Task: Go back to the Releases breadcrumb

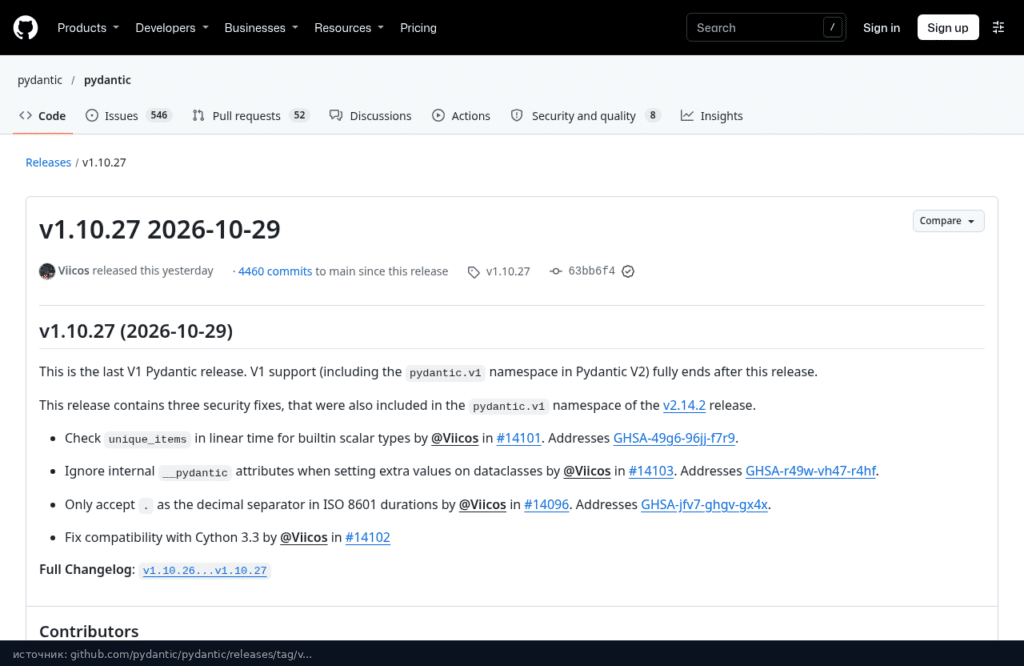Action: pos(48,163)
